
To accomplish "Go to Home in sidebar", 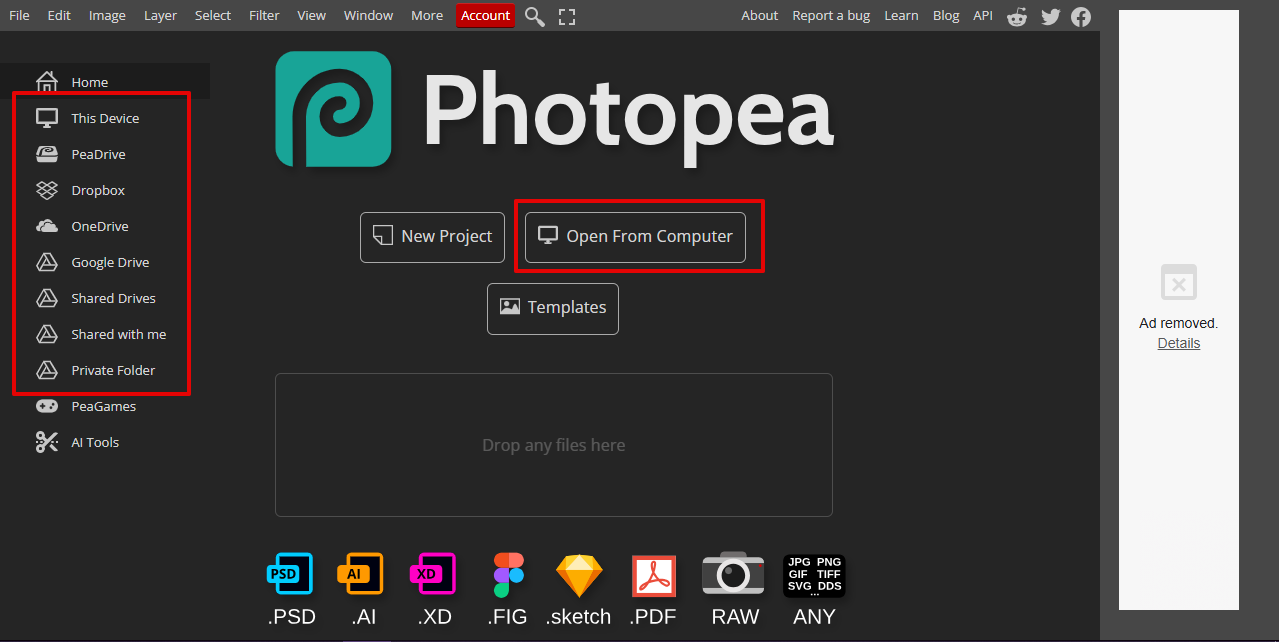I will (105, 82).
